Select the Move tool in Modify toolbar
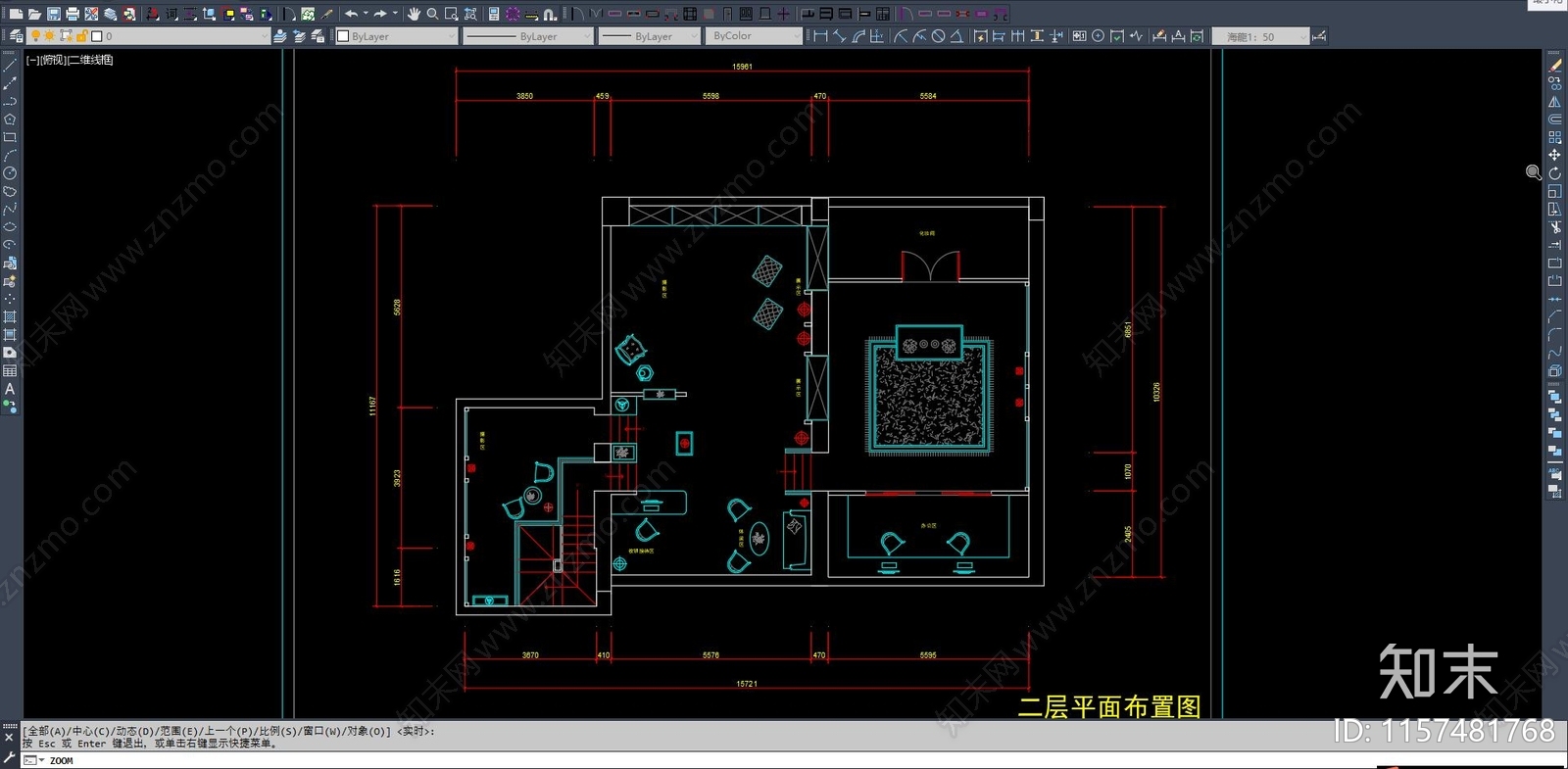Image resolution: width=1568 pixels, height=769 pixels. click(x=1554, y=155)
